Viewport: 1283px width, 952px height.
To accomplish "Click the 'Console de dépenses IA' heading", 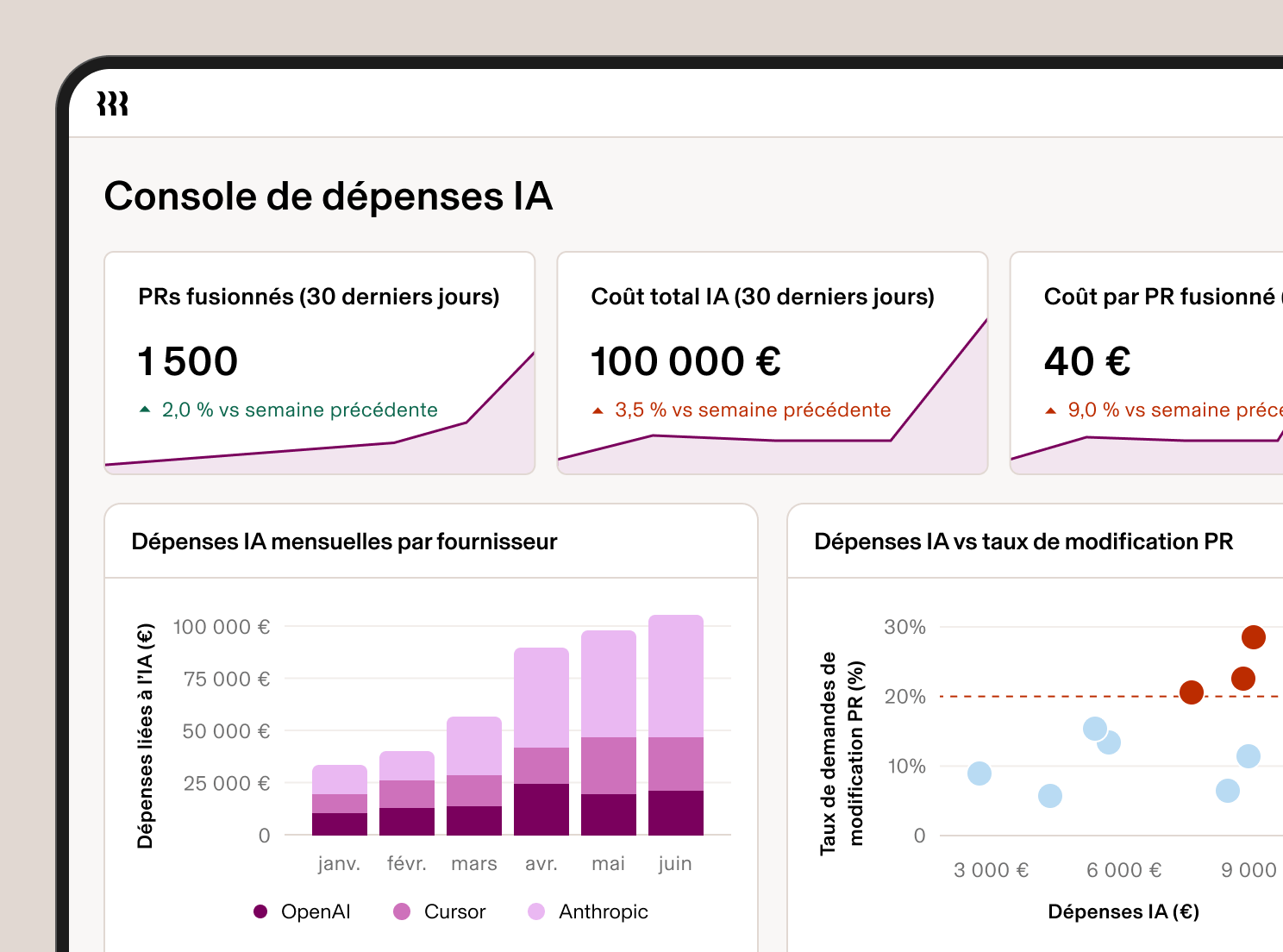I will [x=328, y=196].
